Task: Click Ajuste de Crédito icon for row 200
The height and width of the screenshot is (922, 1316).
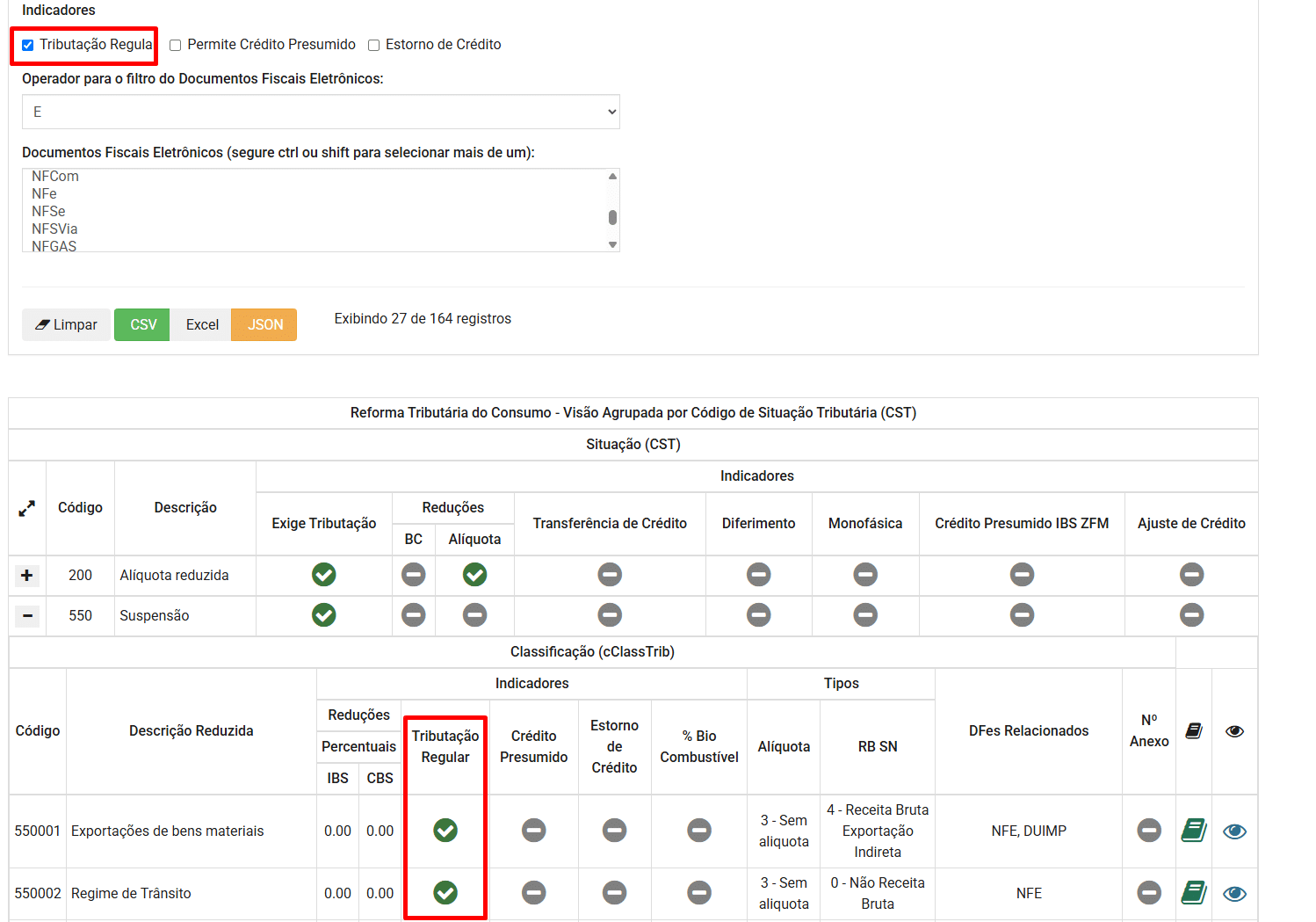Action: pyautogui.click(x=1192, y=575)
